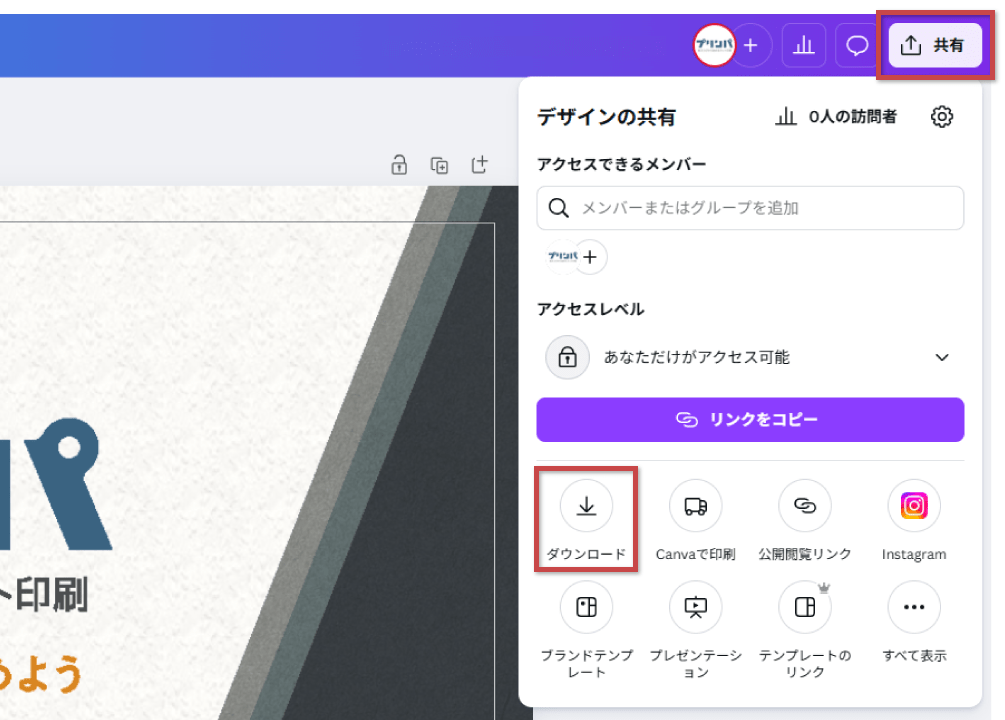Add member with plus under search field
The width and height of the screenshot is (1005, 720).
coord(590,258)
